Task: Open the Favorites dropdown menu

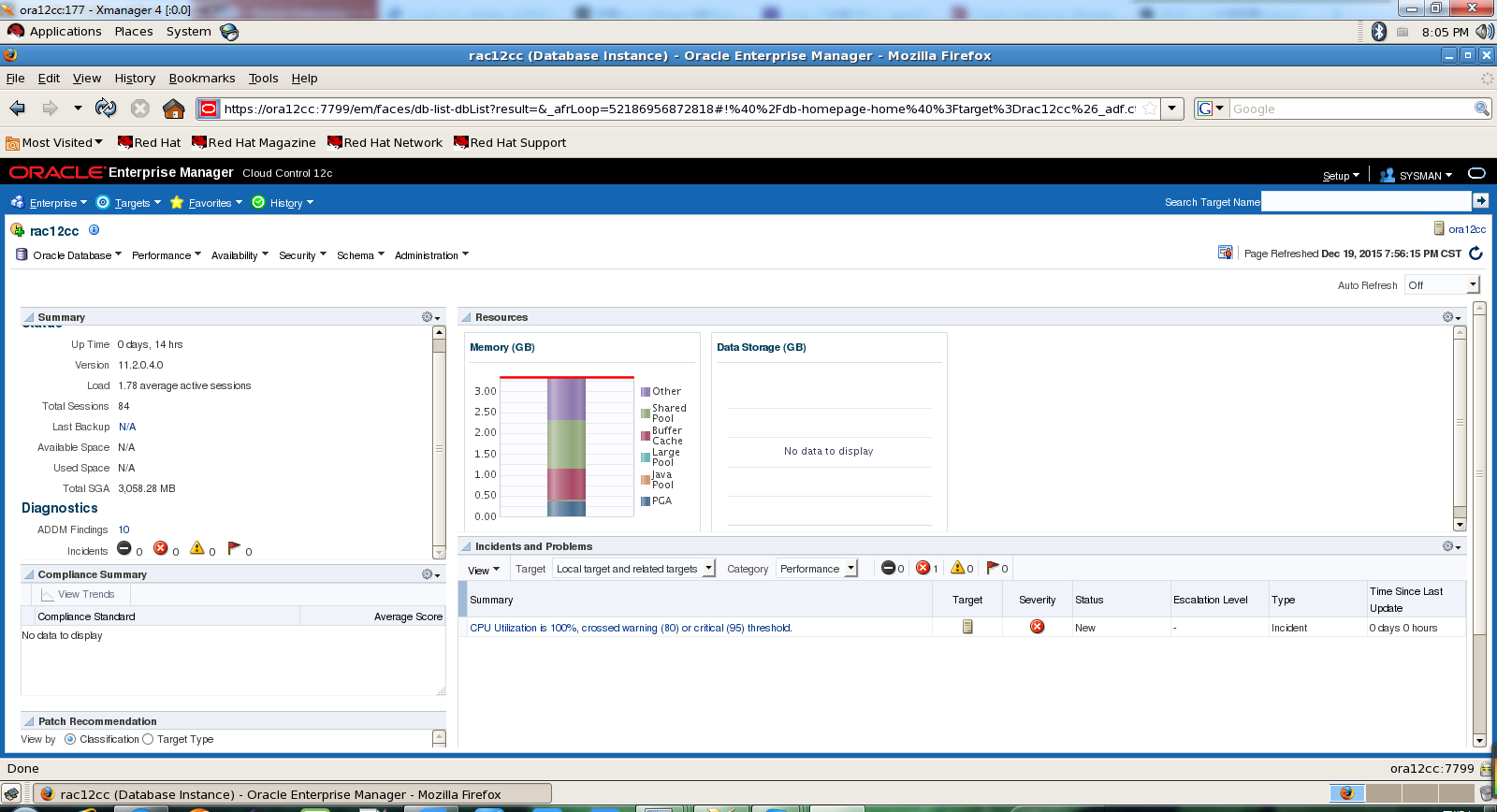Action: coord(206,202)
